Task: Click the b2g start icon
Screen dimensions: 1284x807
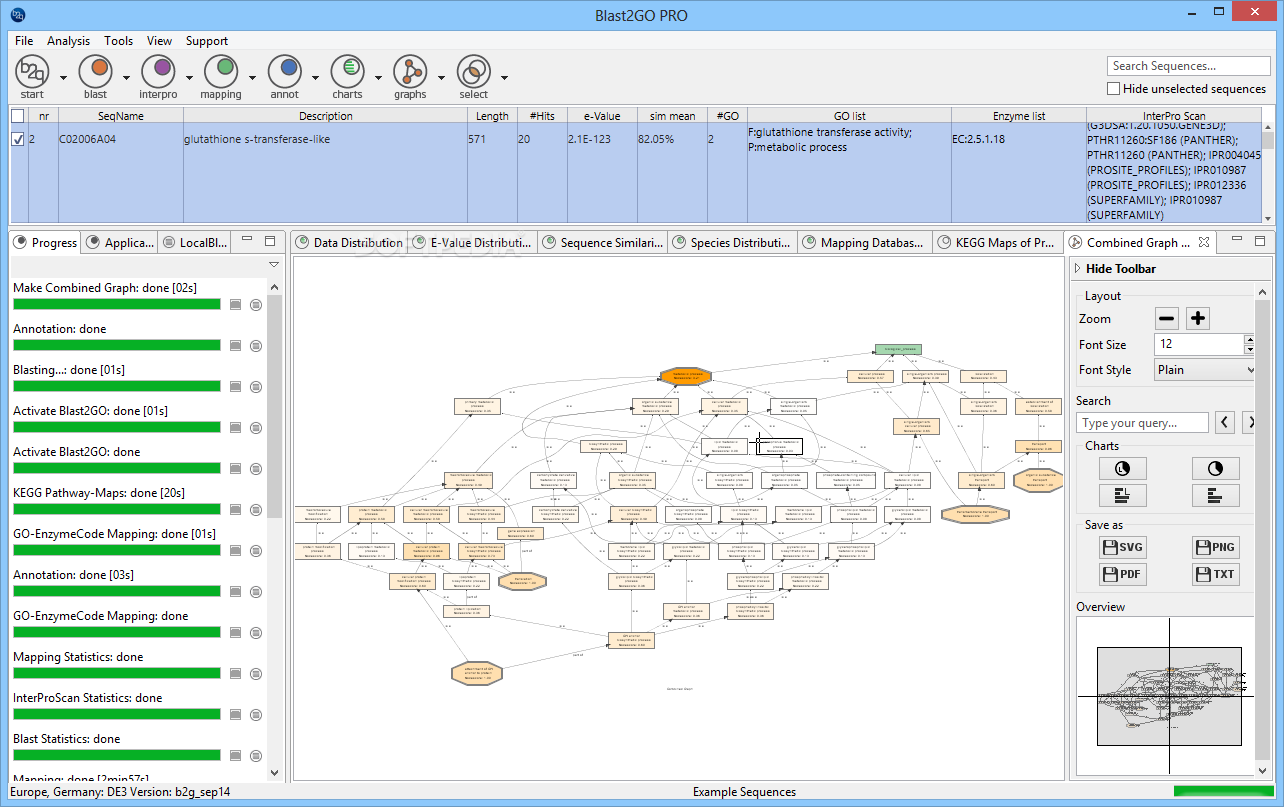Action: (32, 70)
